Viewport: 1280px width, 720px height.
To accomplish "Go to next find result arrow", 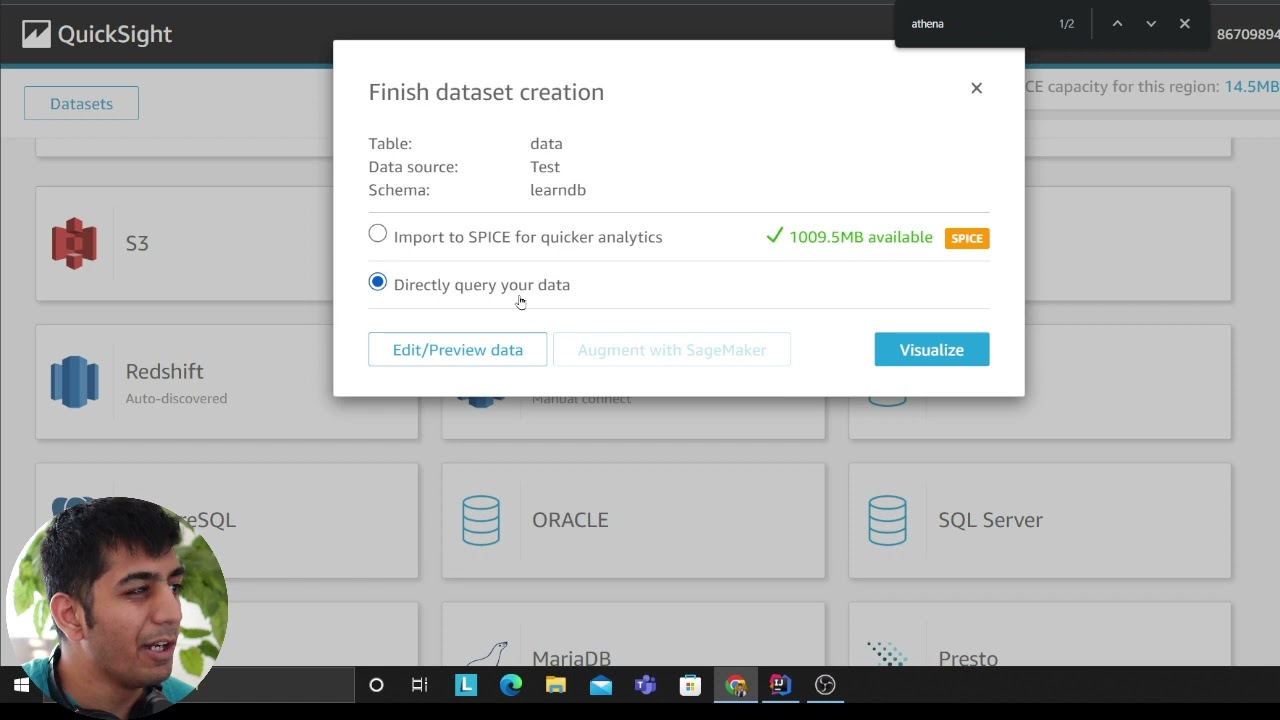I will [1151, 23].
